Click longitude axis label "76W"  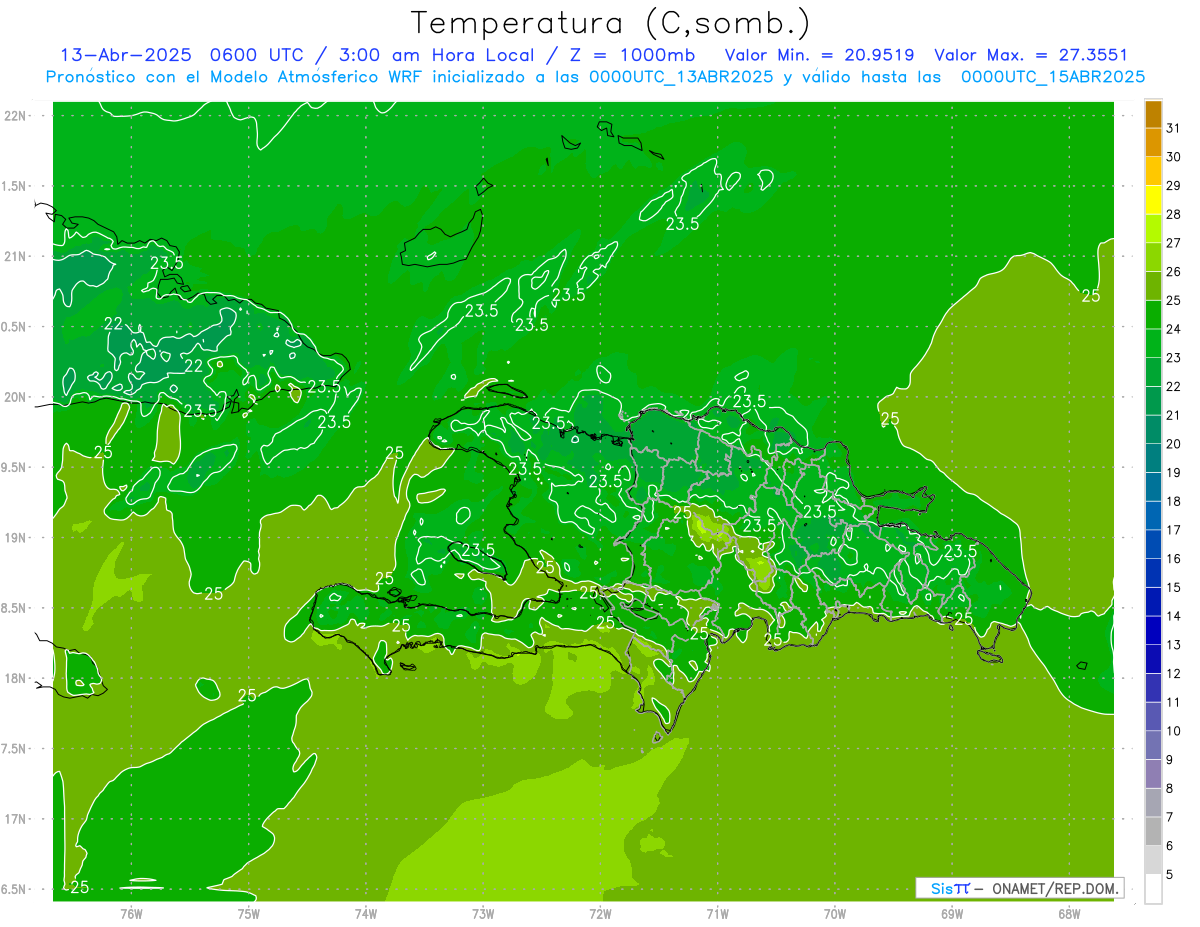coord(131,914)
